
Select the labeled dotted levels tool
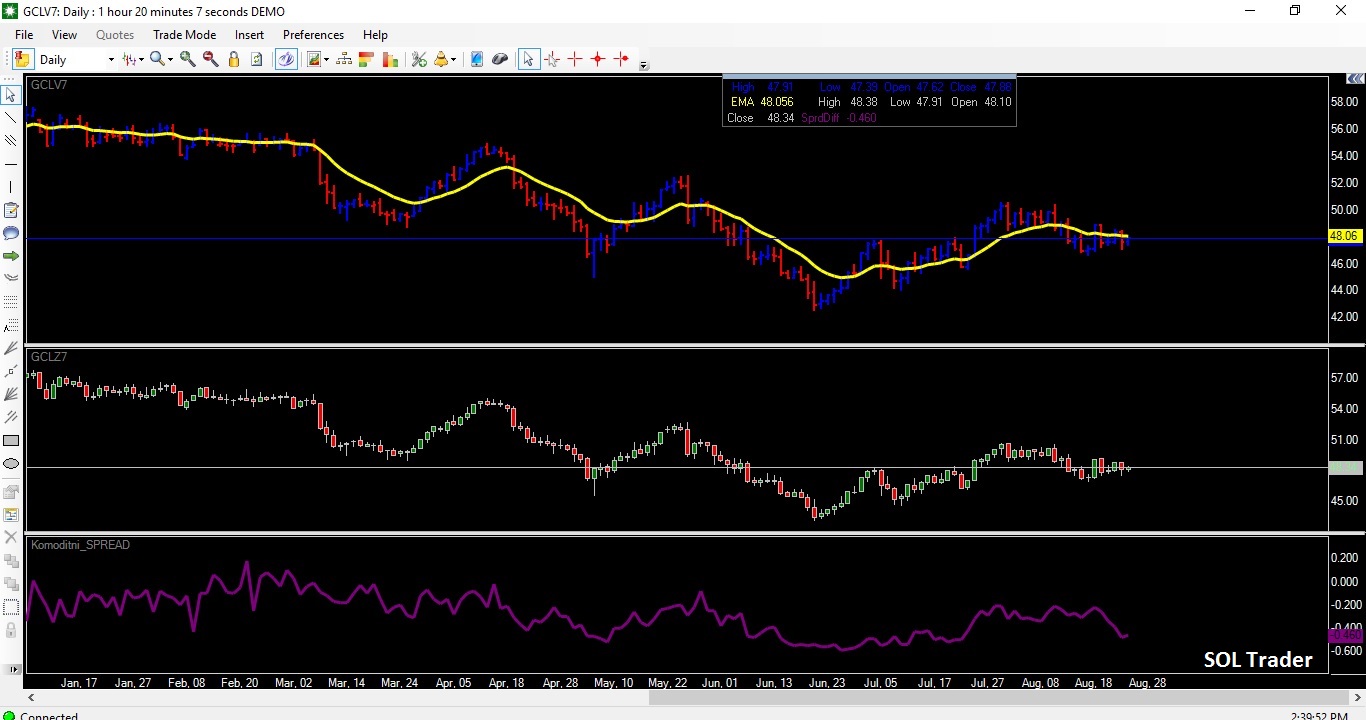click(11, 325)
